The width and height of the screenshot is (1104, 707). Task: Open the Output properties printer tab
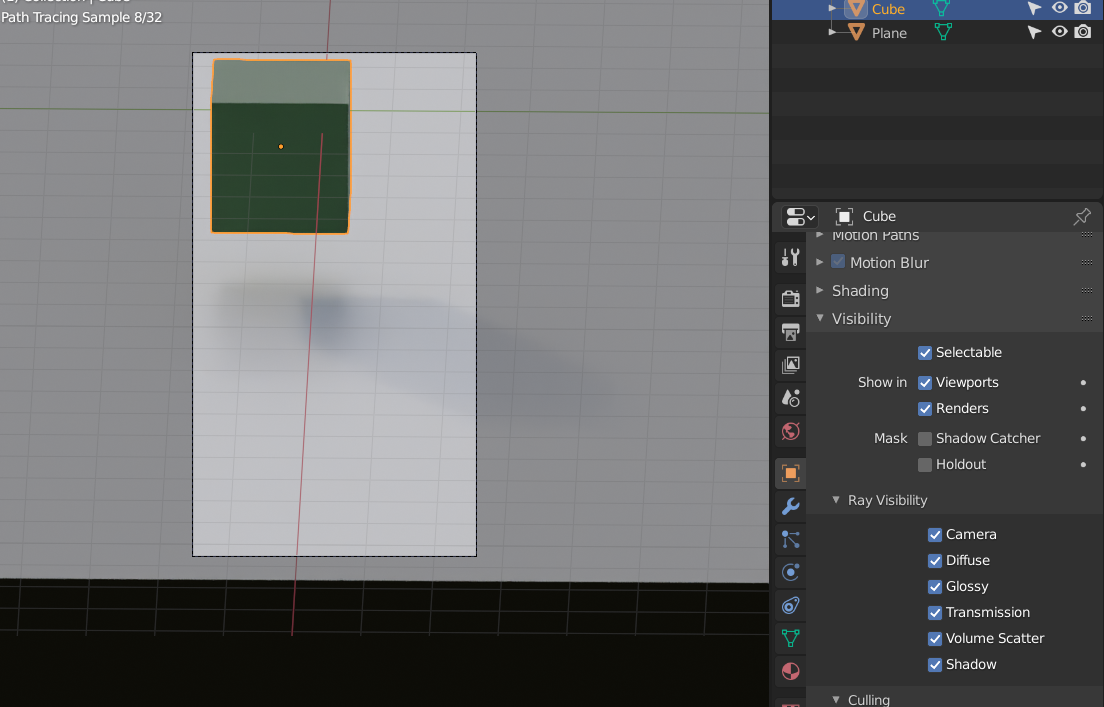click(790, 332)
